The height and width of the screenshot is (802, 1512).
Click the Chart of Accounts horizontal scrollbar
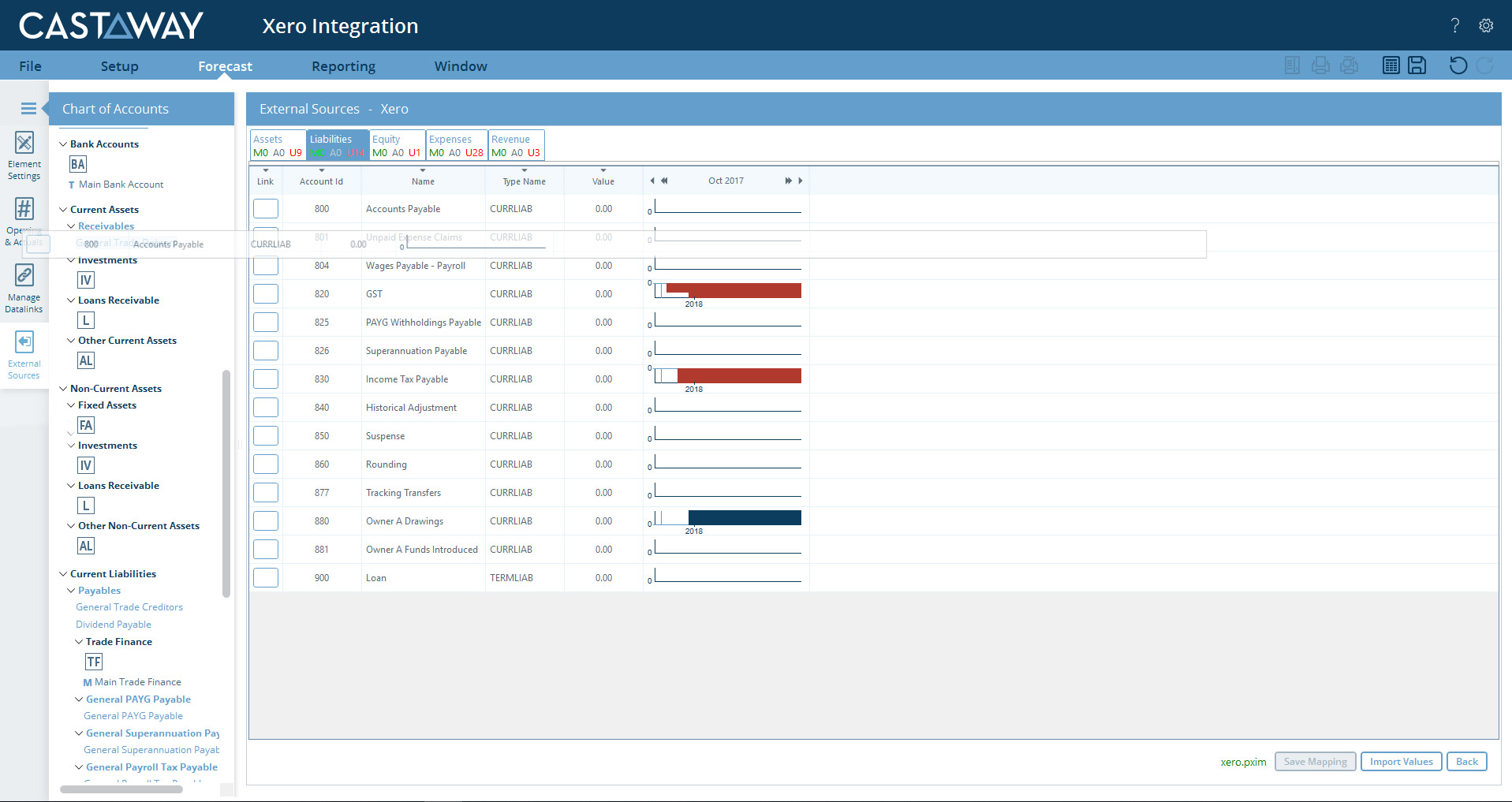click(x=121, y=789)
